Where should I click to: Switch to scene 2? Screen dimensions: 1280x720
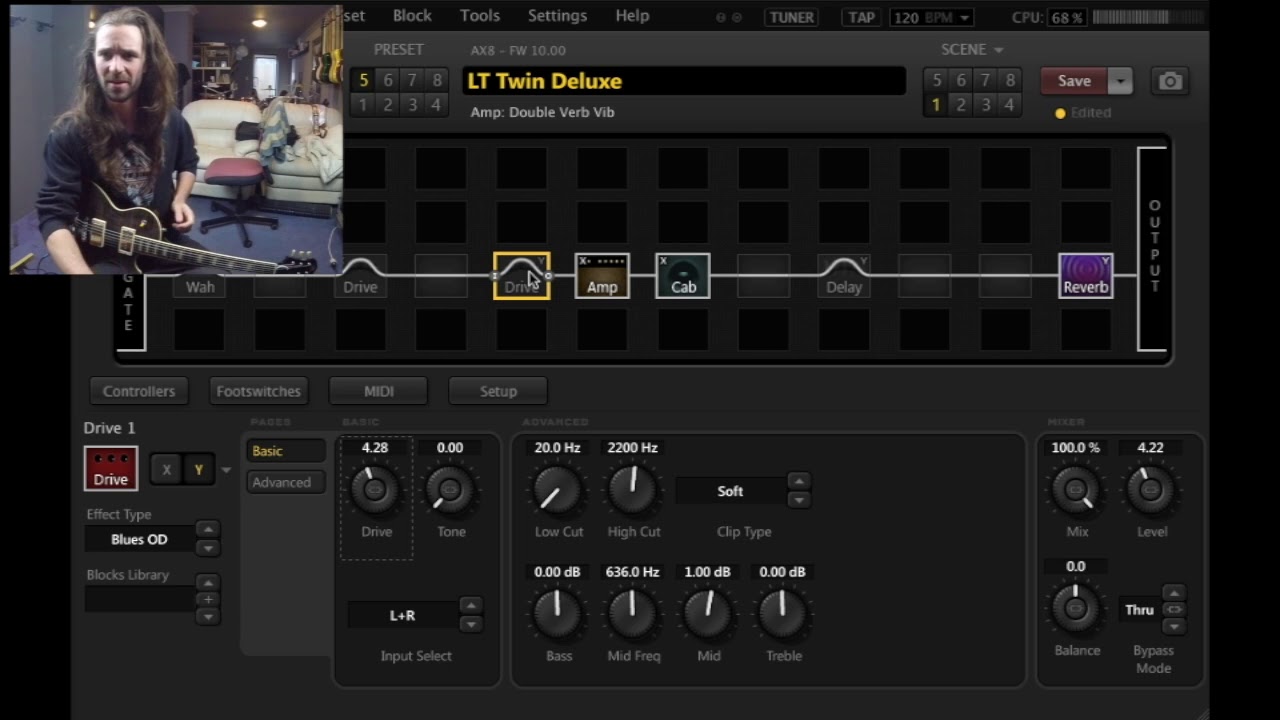click(961, 104)
